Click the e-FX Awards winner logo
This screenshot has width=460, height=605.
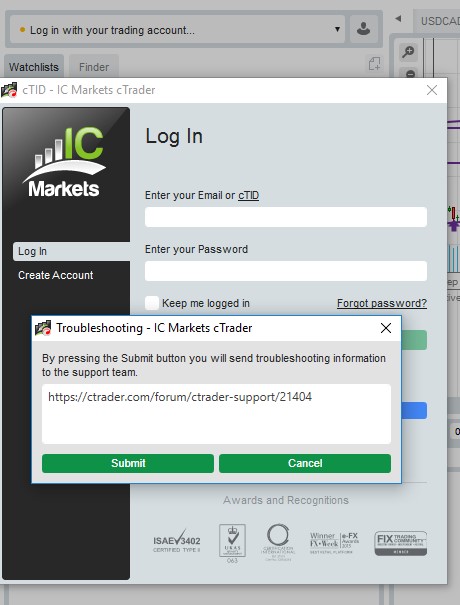[x=334, y=543]
